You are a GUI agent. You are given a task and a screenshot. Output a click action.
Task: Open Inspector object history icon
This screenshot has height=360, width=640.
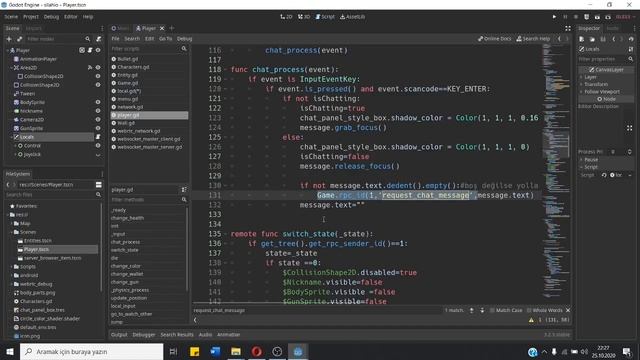tap(631, 39)
